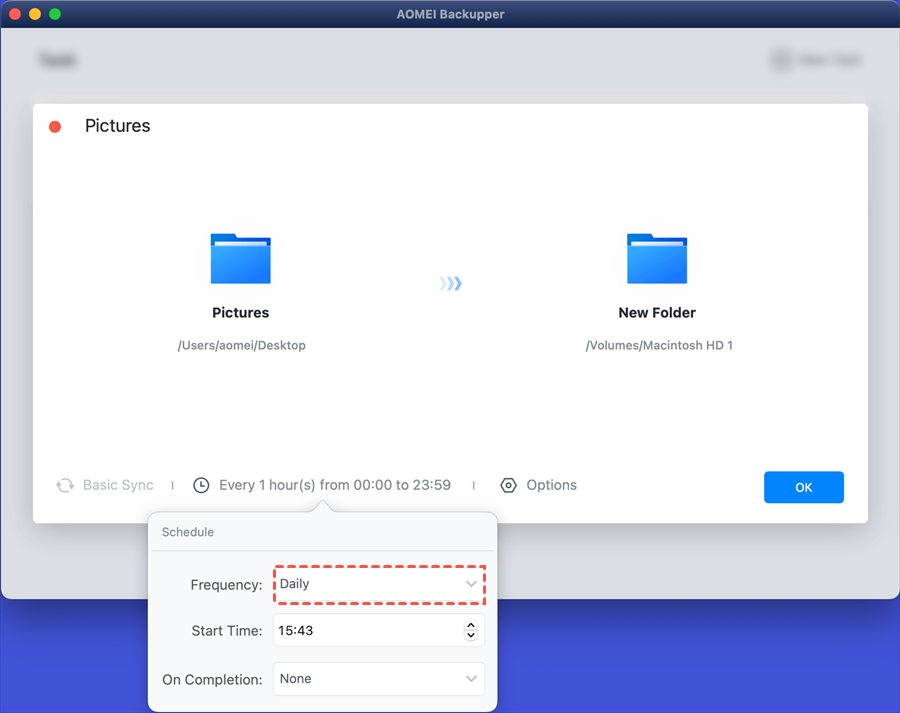Select the New Folder destination folder icon
Viewport: 900px width, 713px height.
tap(657, 258)
